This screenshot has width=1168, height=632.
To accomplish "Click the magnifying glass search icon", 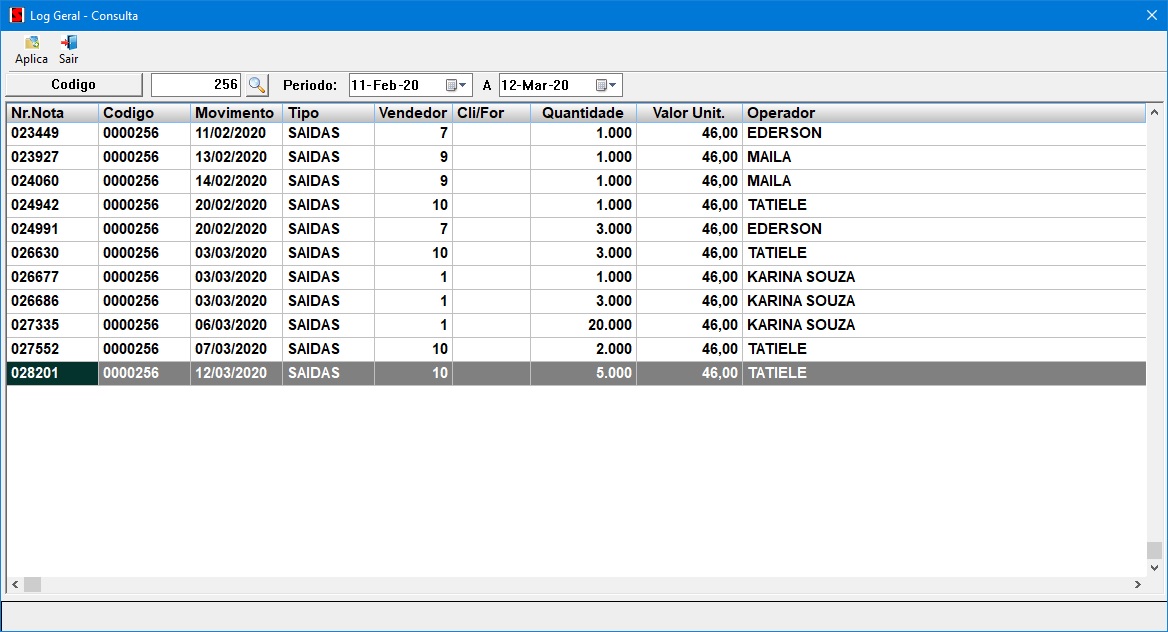I will click(257, 85).
